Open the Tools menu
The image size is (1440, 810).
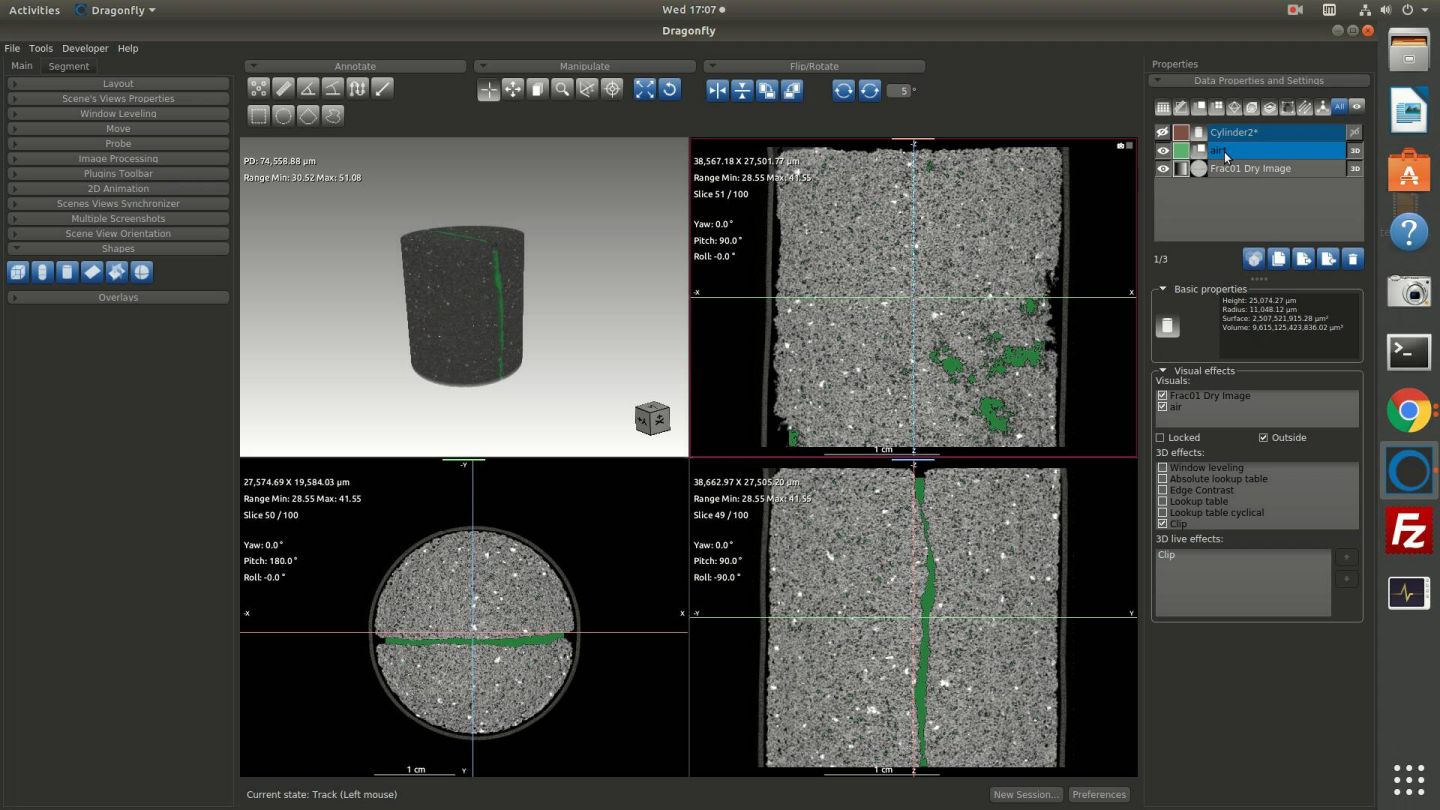pyautogui.click(x=41, y=48)
